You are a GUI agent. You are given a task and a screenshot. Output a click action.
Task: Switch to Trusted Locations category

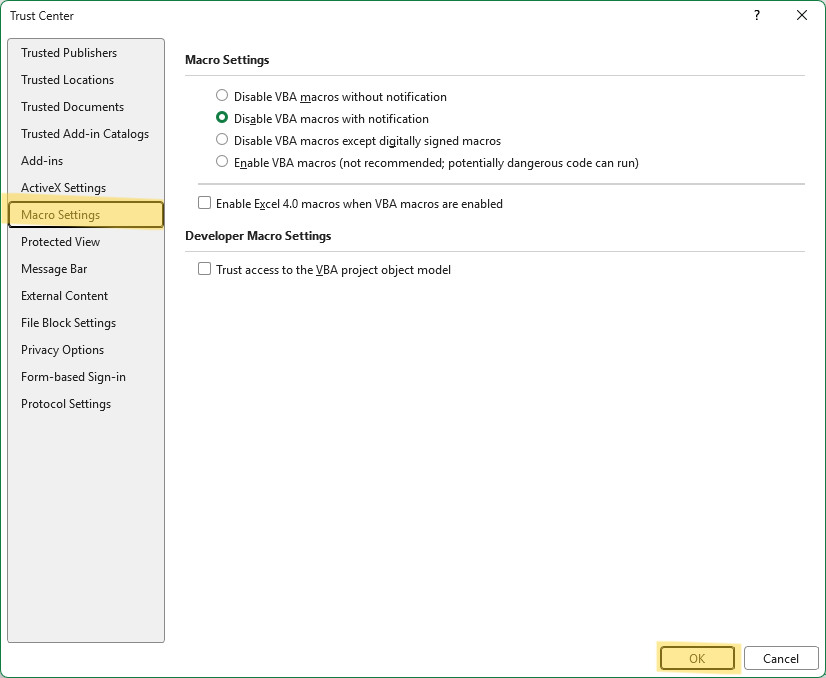pos(67,80)
